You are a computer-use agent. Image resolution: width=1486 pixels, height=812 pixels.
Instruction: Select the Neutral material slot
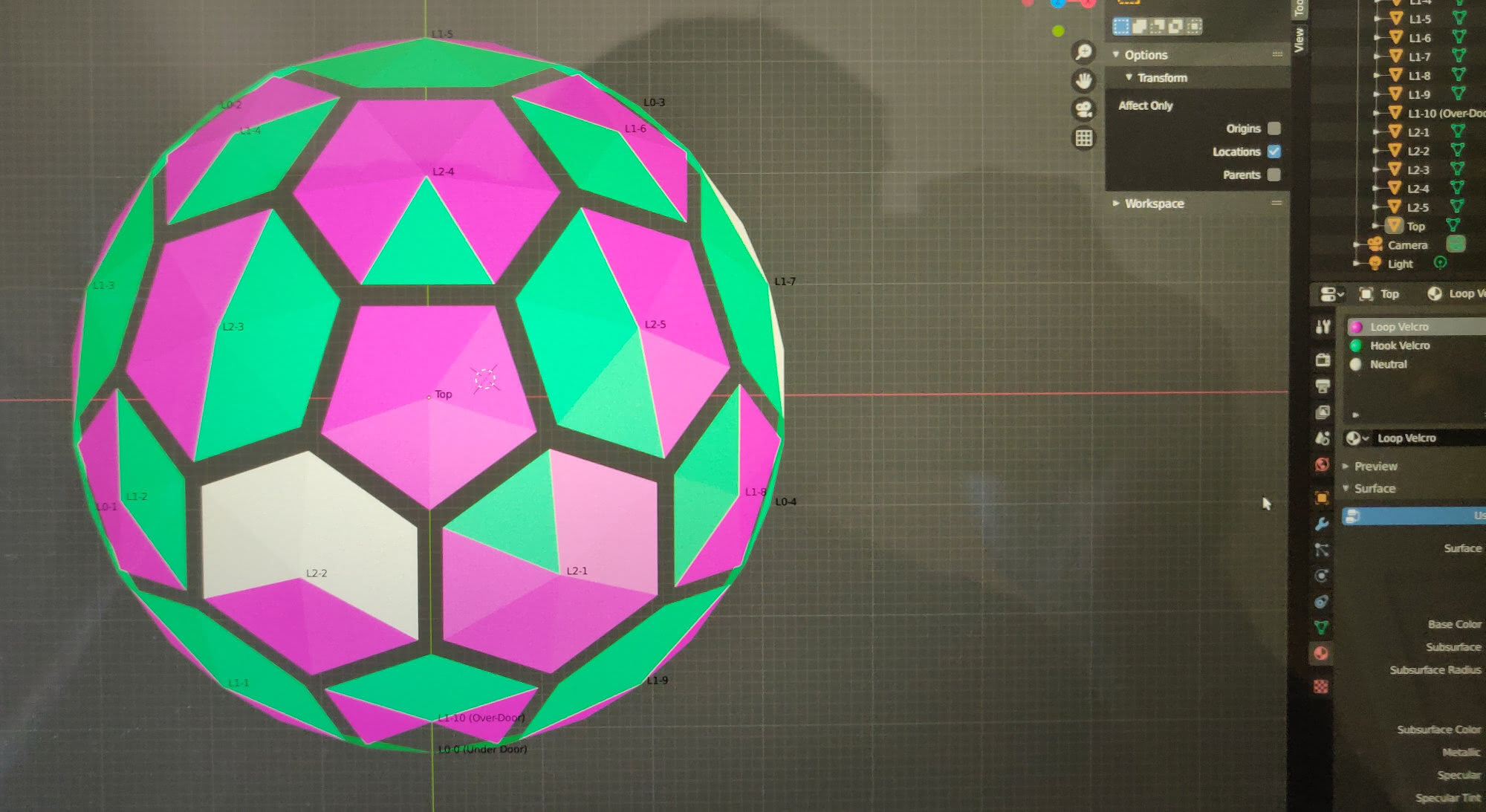(1416, 364)
